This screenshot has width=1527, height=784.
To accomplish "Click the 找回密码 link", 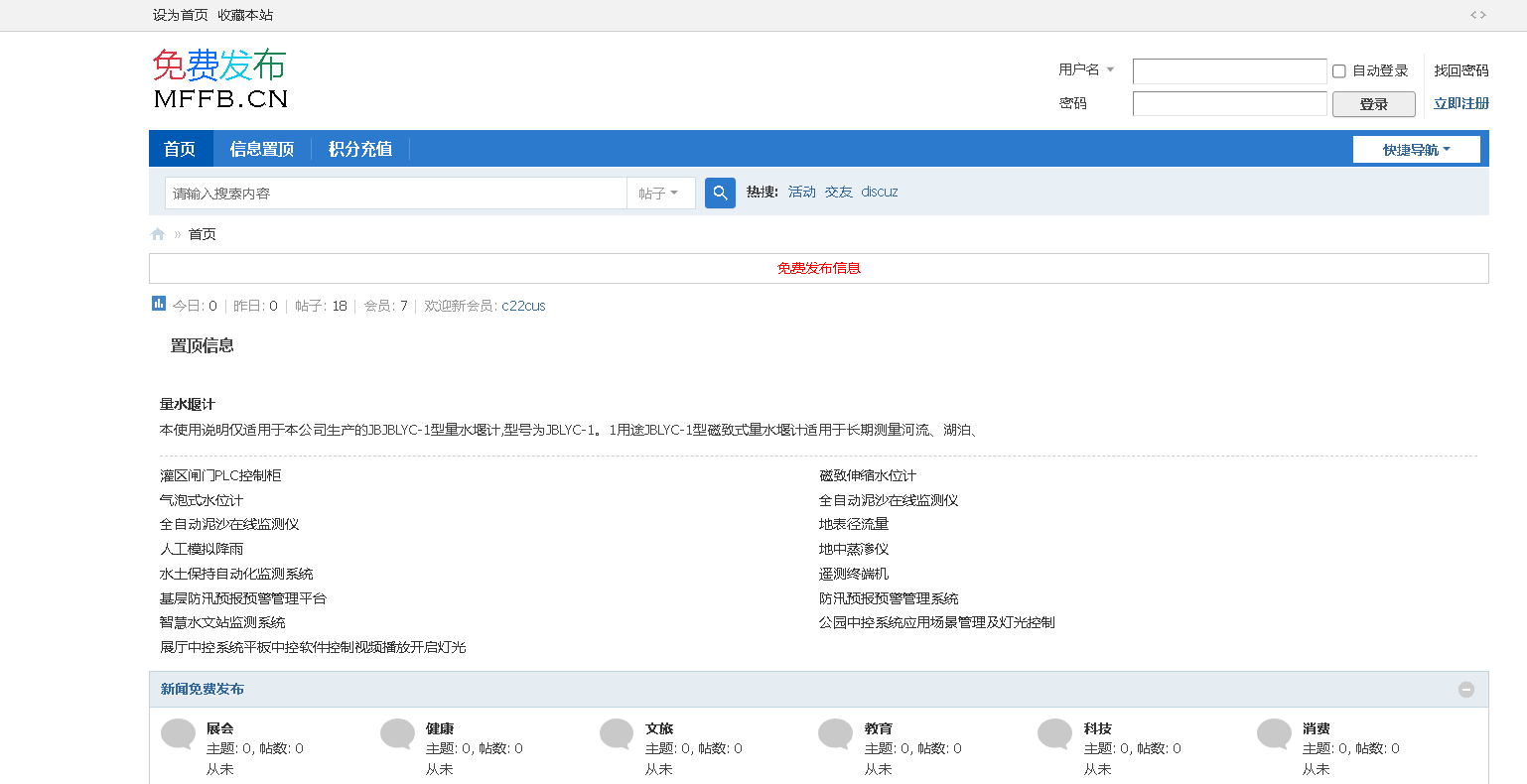I will pyautogui.click(x=1460, y=70).
